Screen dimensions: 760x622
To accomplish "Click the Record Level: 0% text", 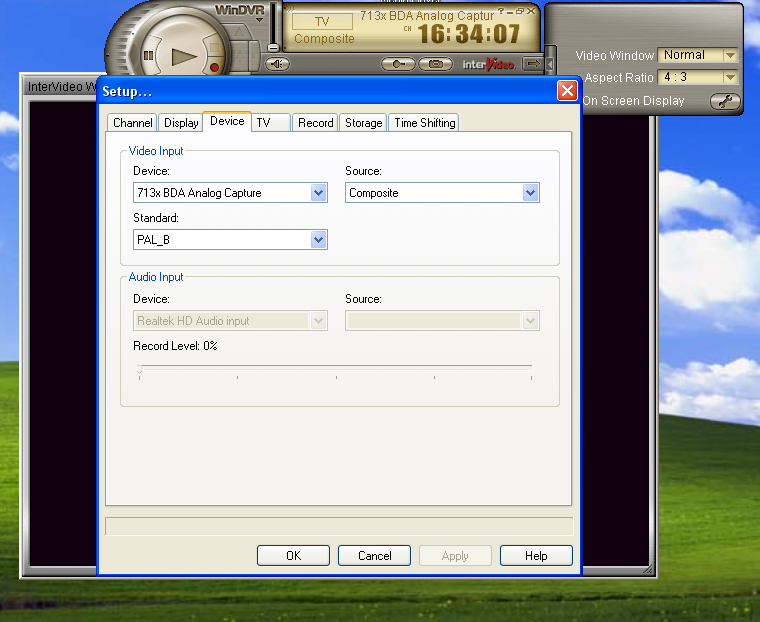I will click(x=175, y=346).
